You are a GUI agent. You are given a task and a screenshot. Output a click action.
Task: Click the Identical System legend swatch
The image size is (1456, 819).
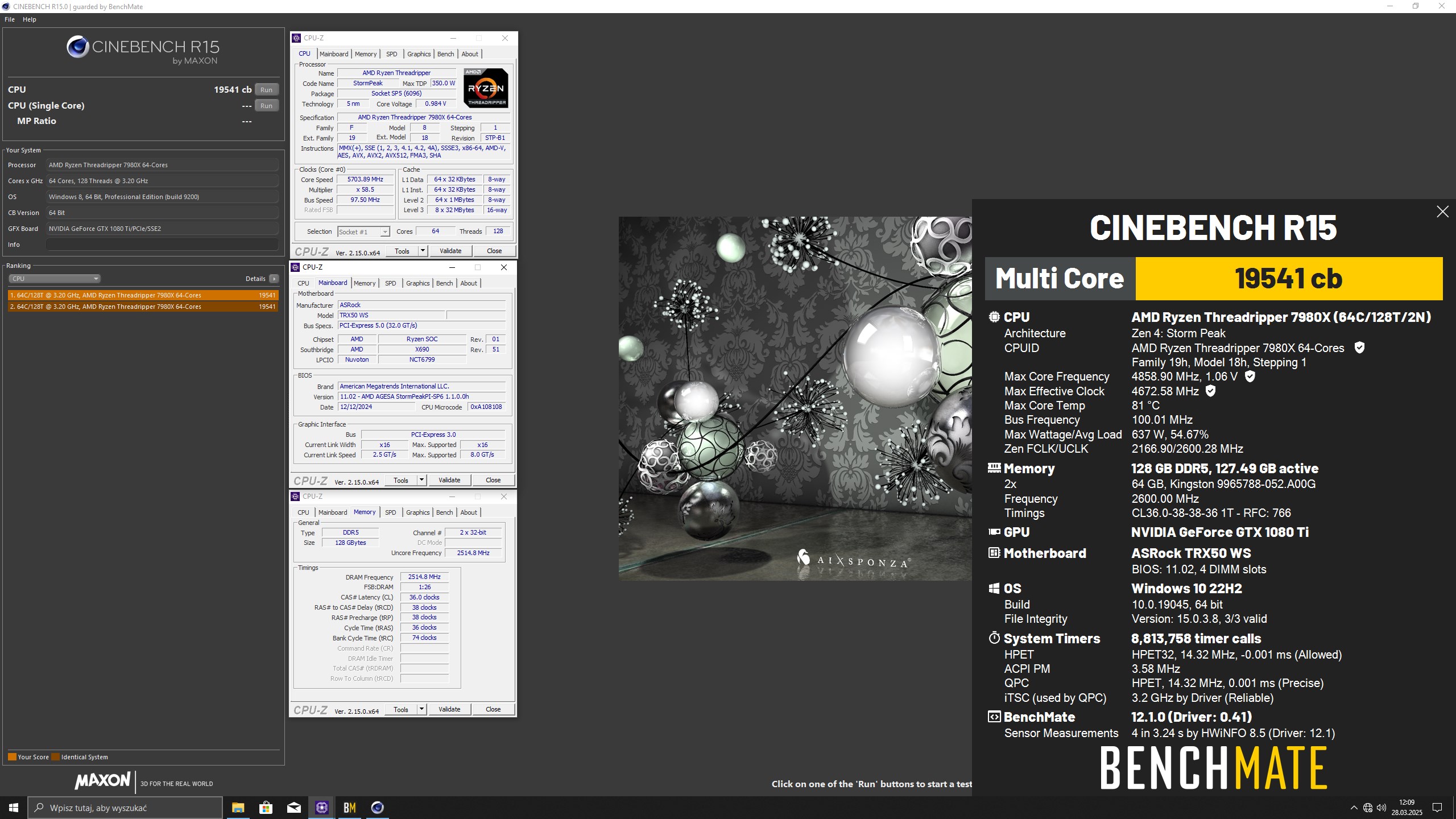click(x=55, y=757)
